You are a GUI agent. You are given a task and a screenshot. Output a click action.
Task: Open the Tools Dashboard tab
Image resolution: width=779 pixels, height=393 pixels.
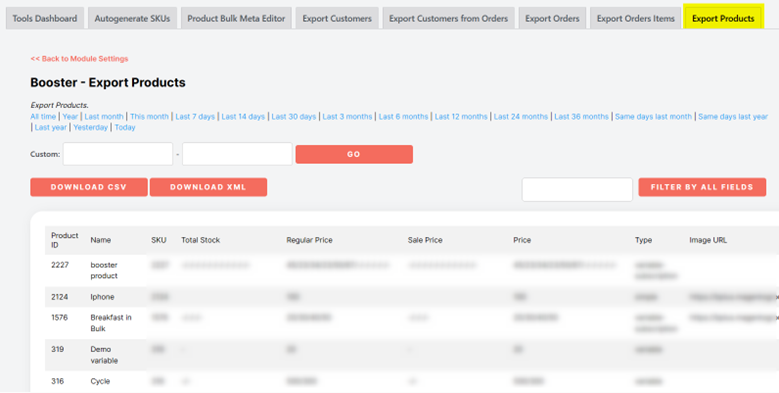[x=45, y=18]
